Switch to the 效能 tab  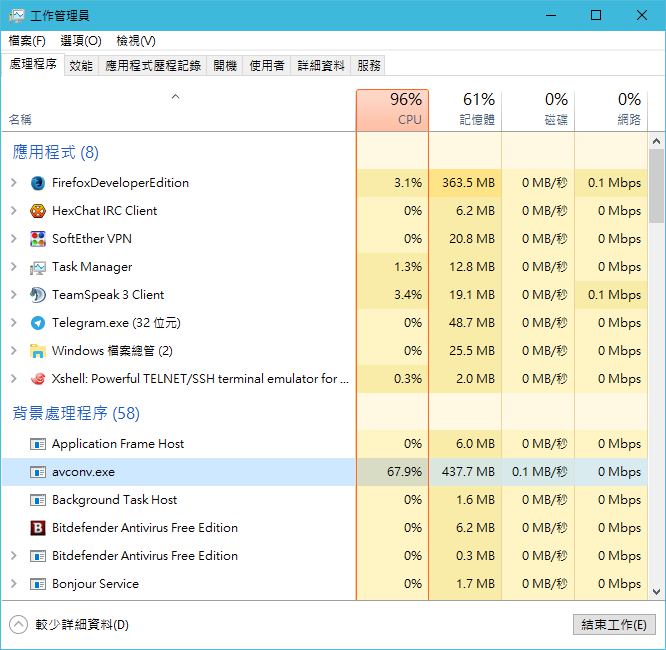point(81,65)
